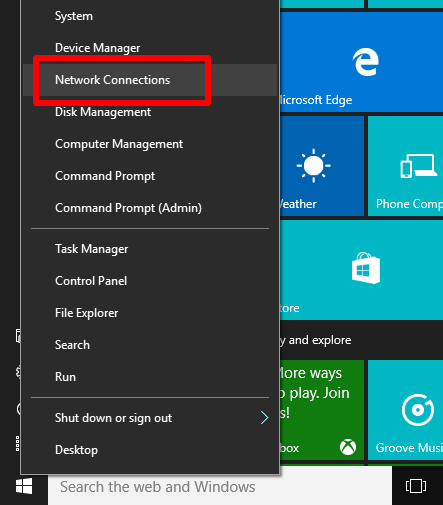Open File Explorer from the menu
The height and width of the screenshot is (505, 443).
click(150, 313)
